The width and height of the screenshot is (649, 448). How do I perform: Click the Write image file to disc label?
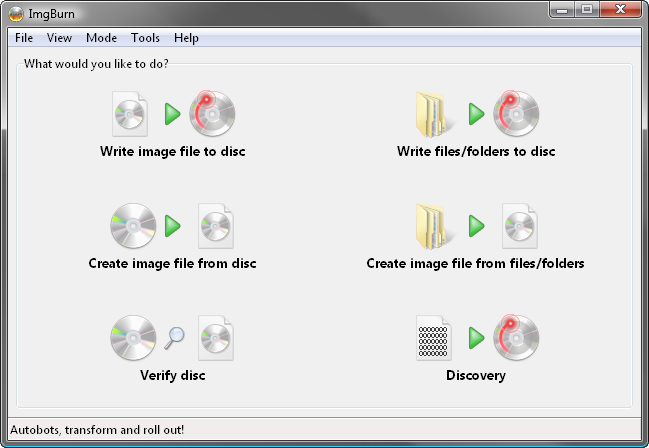click(173, 152)
